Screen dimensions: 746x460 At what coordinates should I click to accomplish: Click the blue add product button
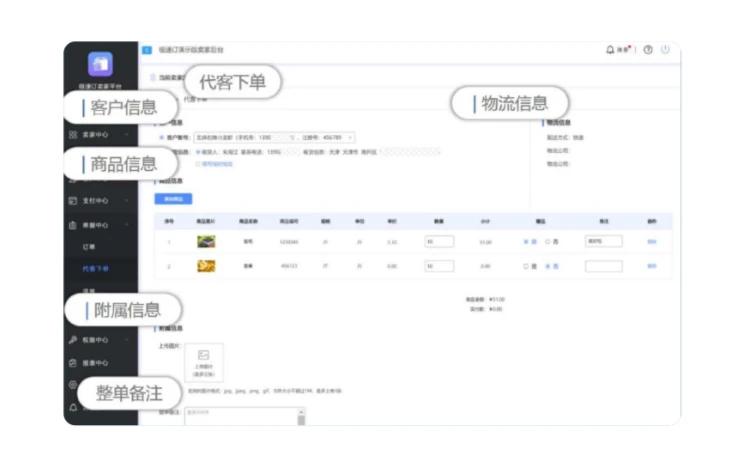[173, 199]
